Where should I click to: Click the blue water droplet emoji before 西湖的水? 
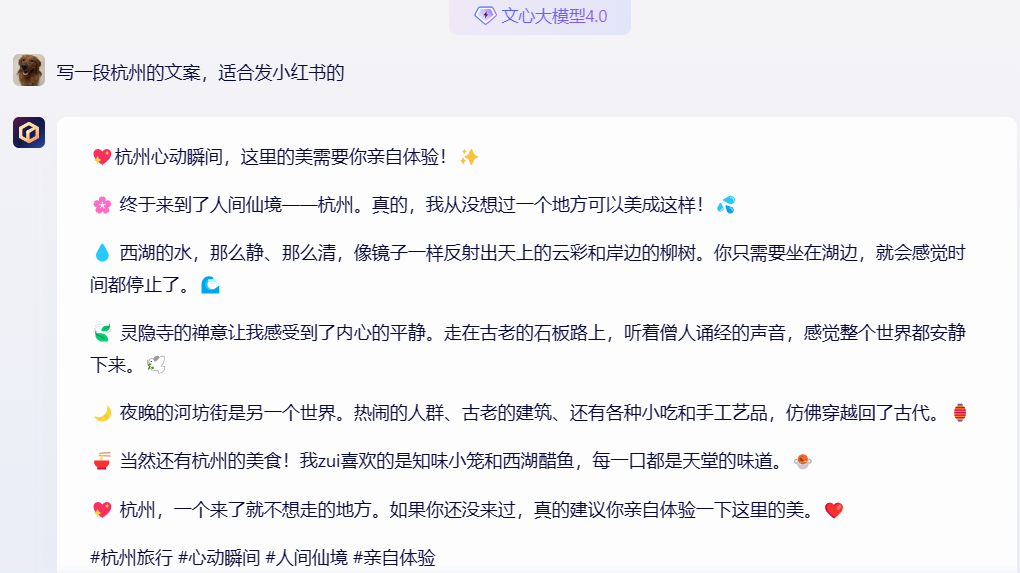click(x=101, y=253)
